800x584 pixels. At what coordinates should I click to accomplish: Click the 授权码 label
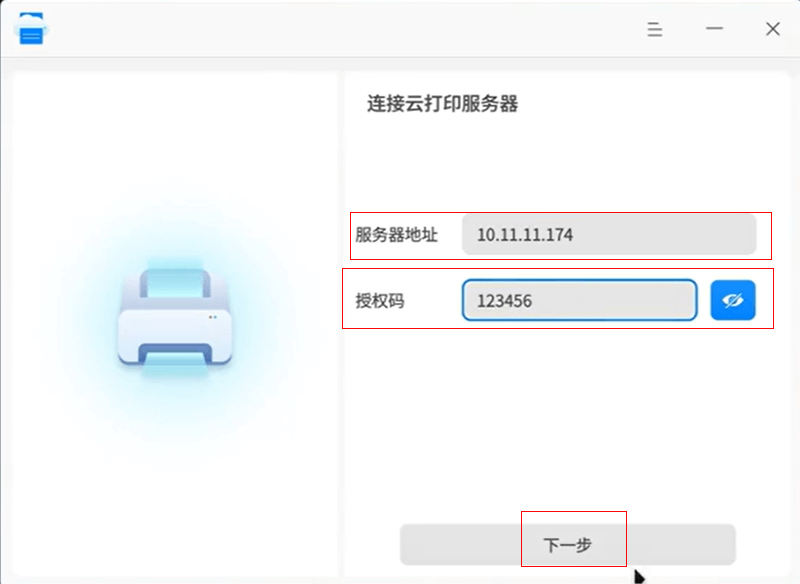tap(380, 301)
